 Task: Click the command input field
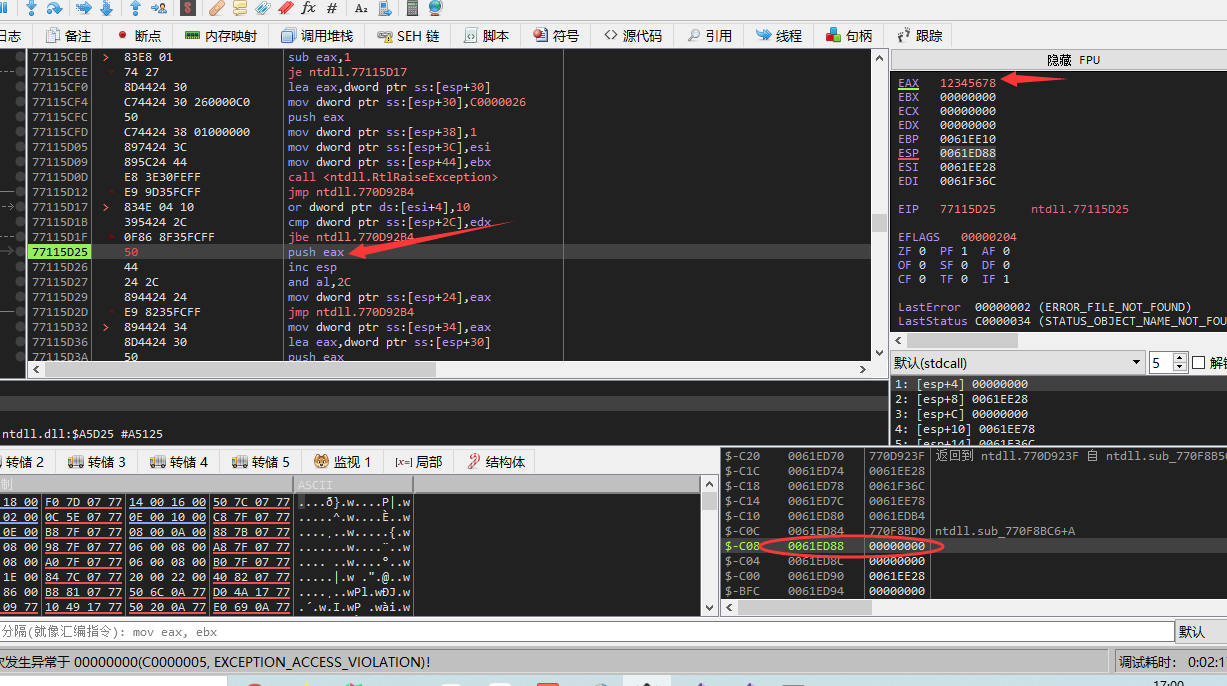[589, 632]
